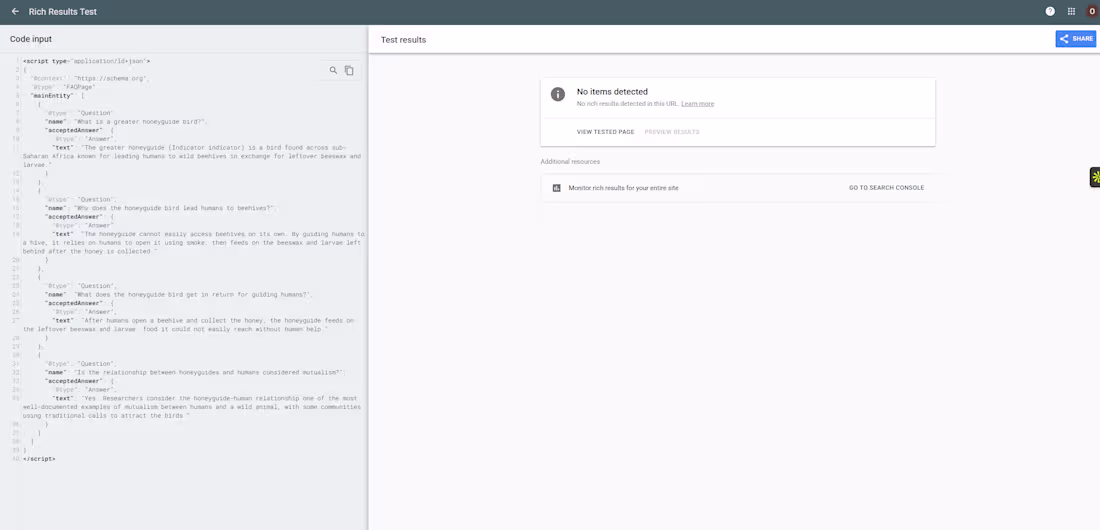Viewport: 1100px width, 530px height.
Task: Follow the Learn more link
Action: pos(697,104)
